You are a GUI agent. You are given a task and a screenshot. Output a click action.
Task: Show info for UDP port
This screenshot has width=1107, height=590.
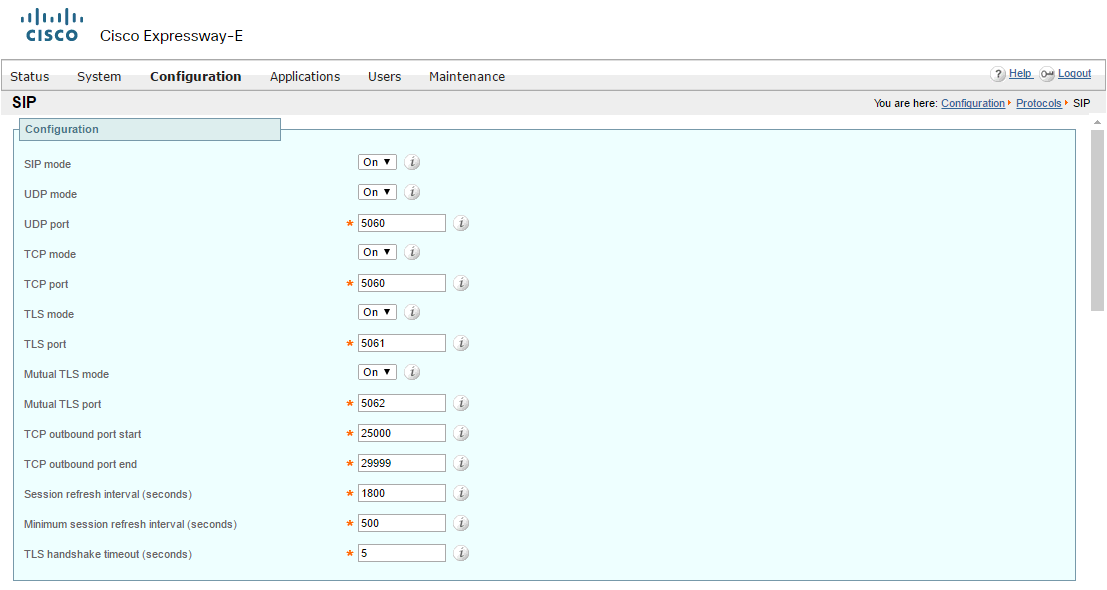click(x=461, y=223)
